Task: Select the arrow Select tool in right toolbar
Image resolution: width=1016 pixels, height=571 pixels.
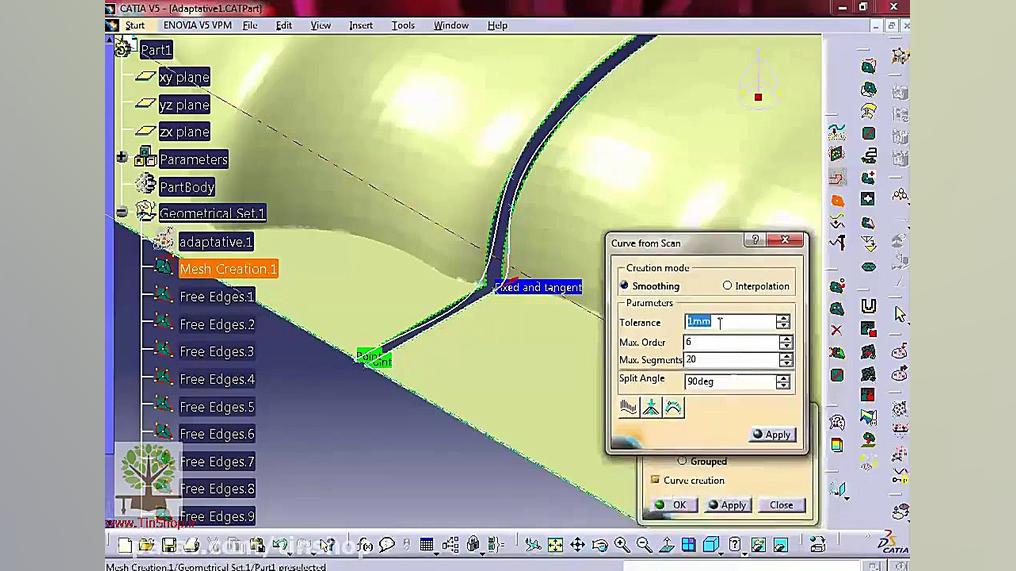Action: point(900,314)
